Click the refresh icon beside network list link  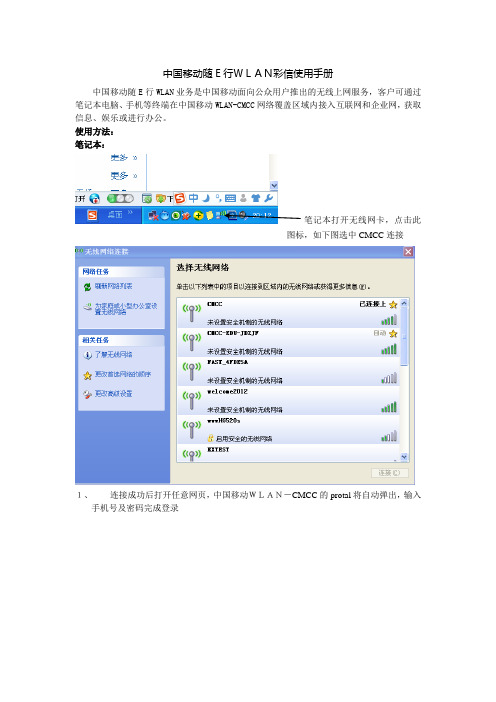[87, 287]
